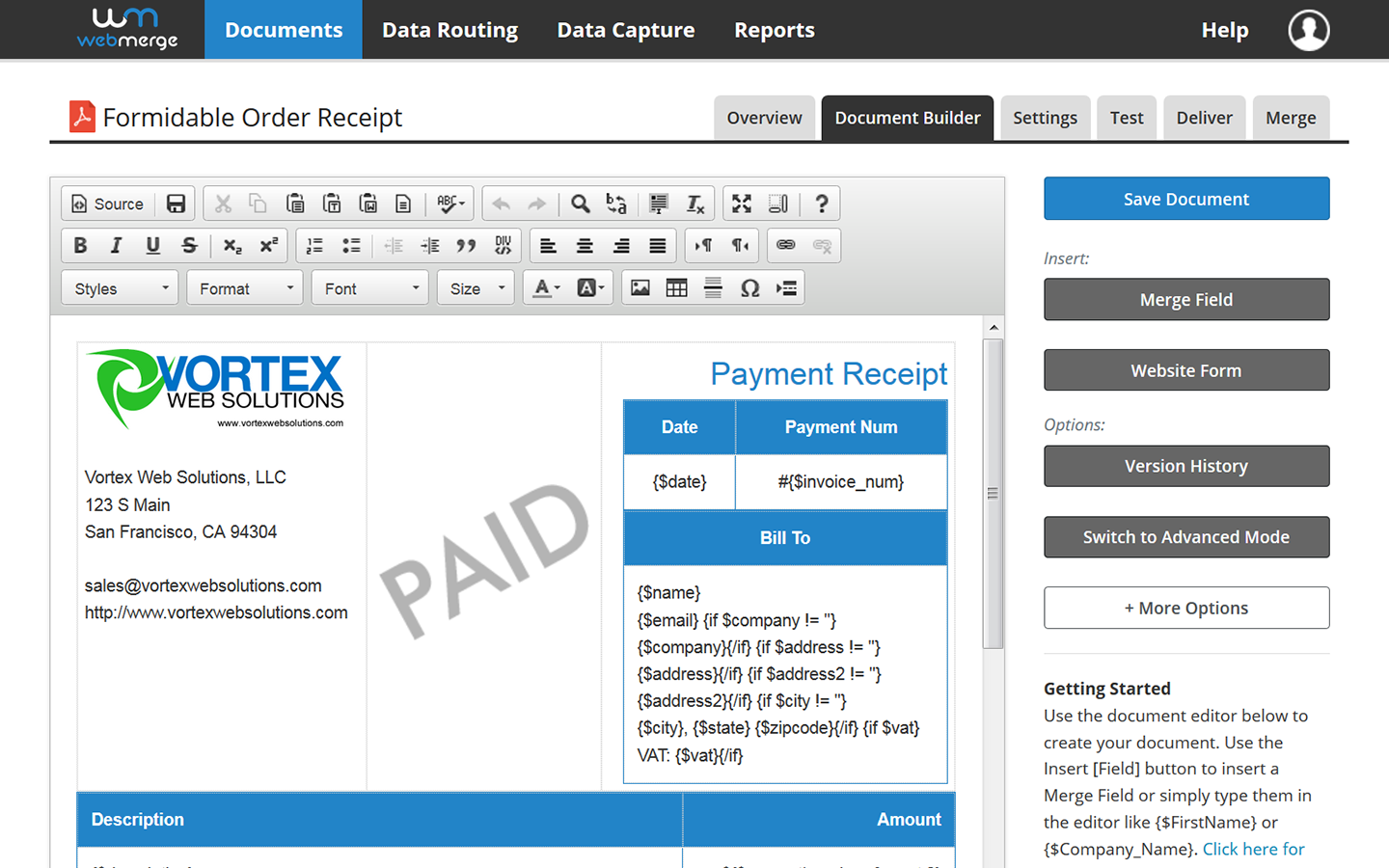Open the Documents menu
This screenshot has height=868, width=1389.
coord(284,30)
